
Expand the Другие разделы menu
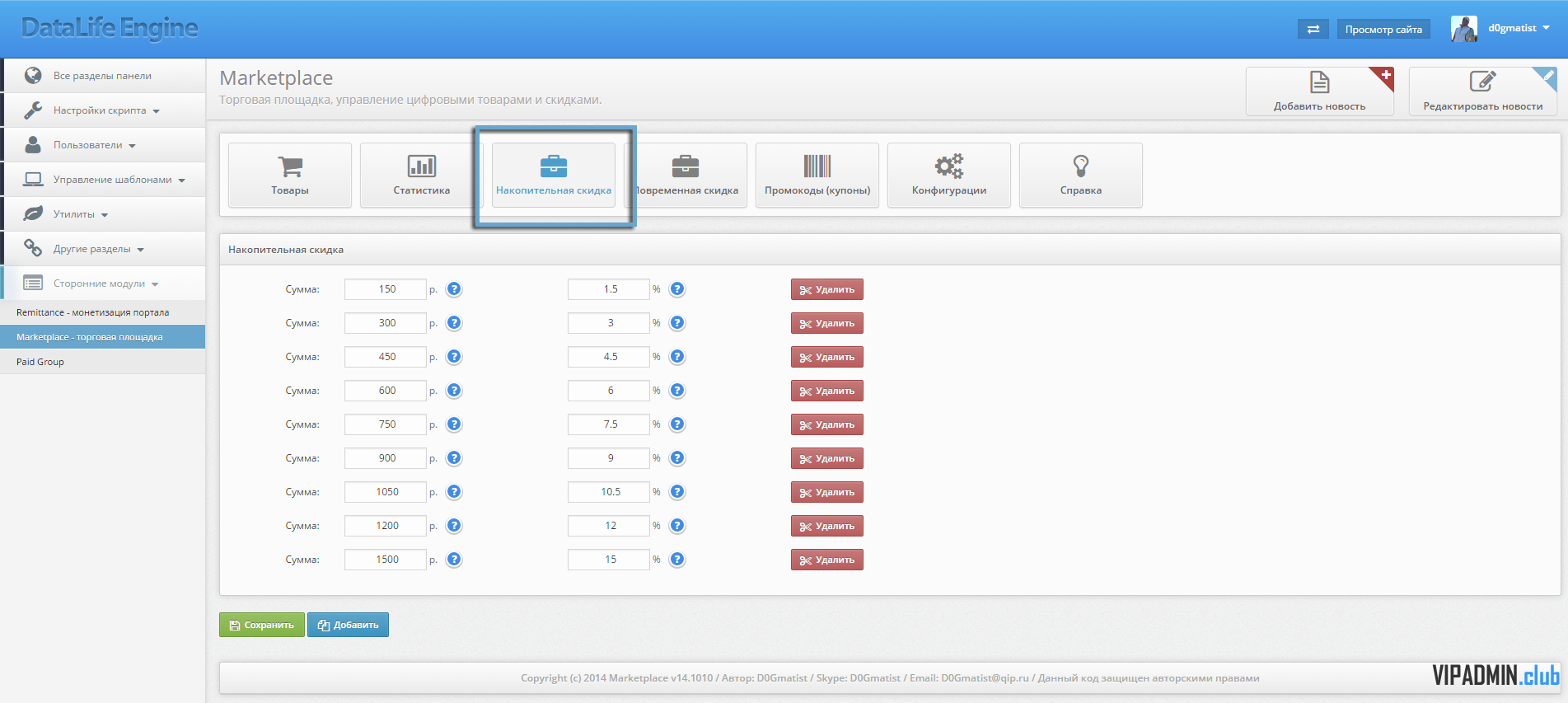[103, 249]
